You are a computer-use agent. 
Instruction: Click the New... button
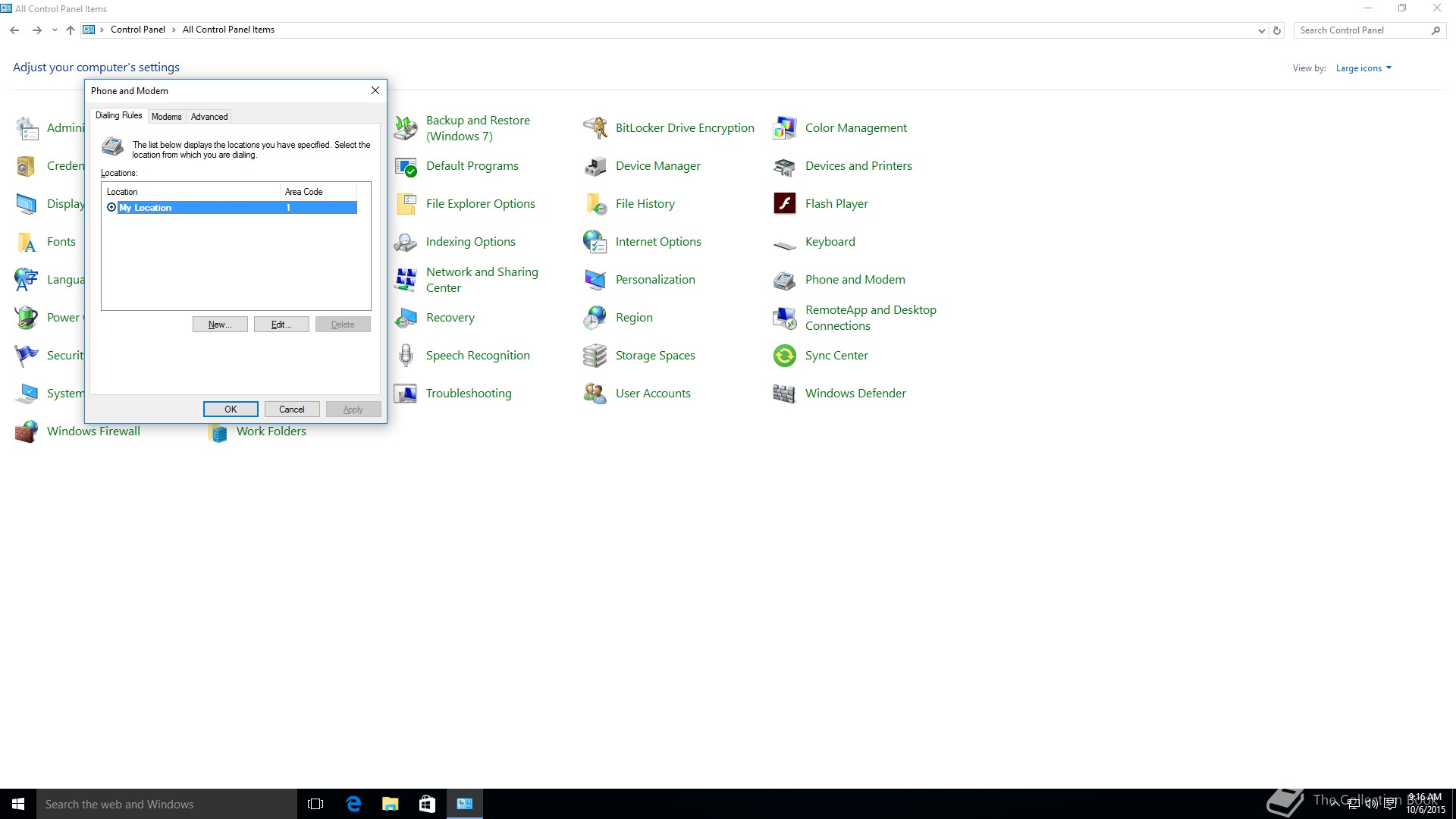coord(220,325)
